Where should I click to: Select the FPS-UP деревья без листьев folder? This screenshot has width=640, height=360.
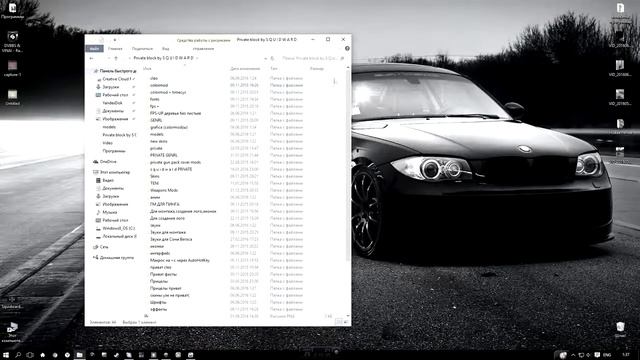176,113
